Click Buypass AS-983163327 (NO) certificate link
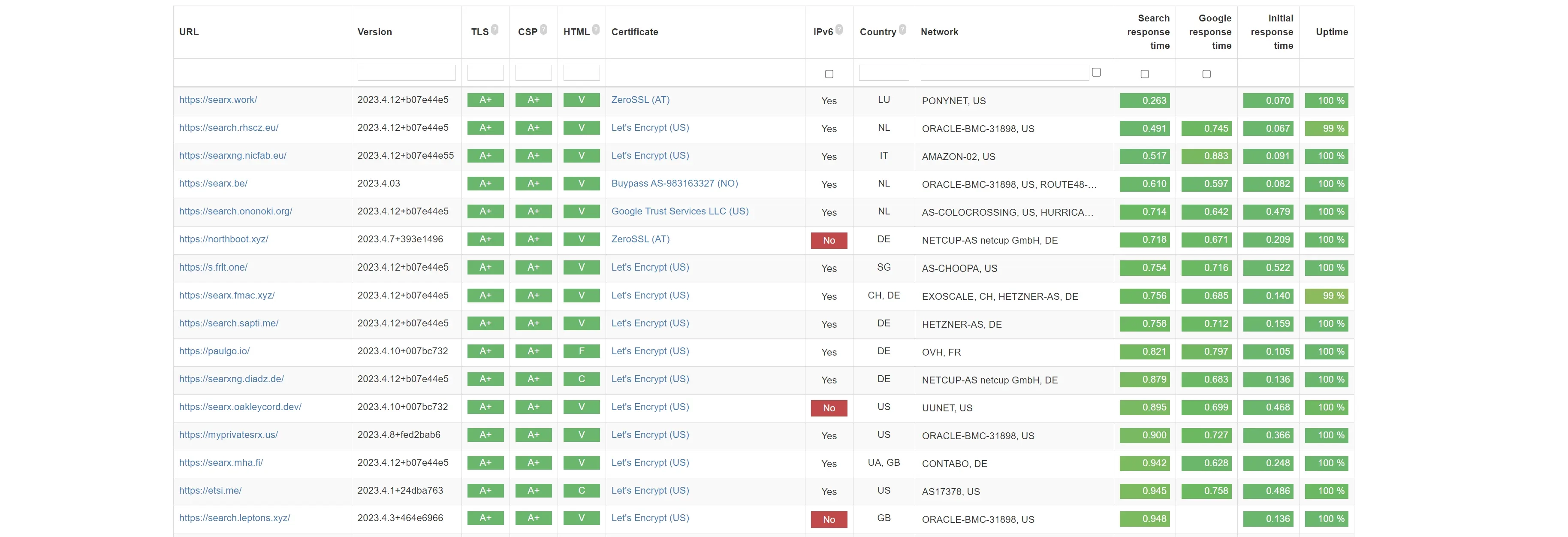 [x=674, y=183]
